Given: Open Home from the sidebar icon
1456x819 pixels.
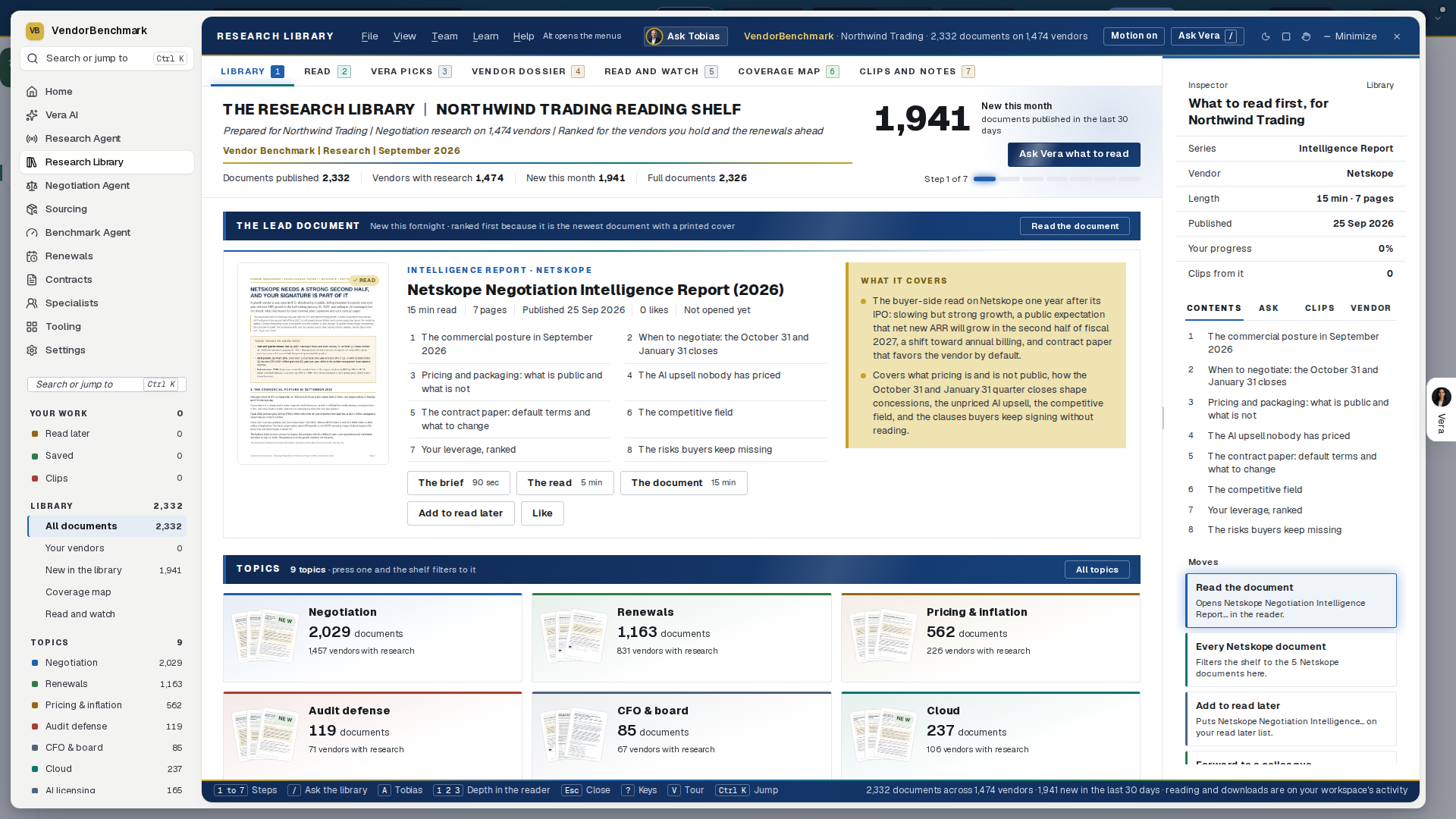Looking at the screenshot, I should coord(32,92).
